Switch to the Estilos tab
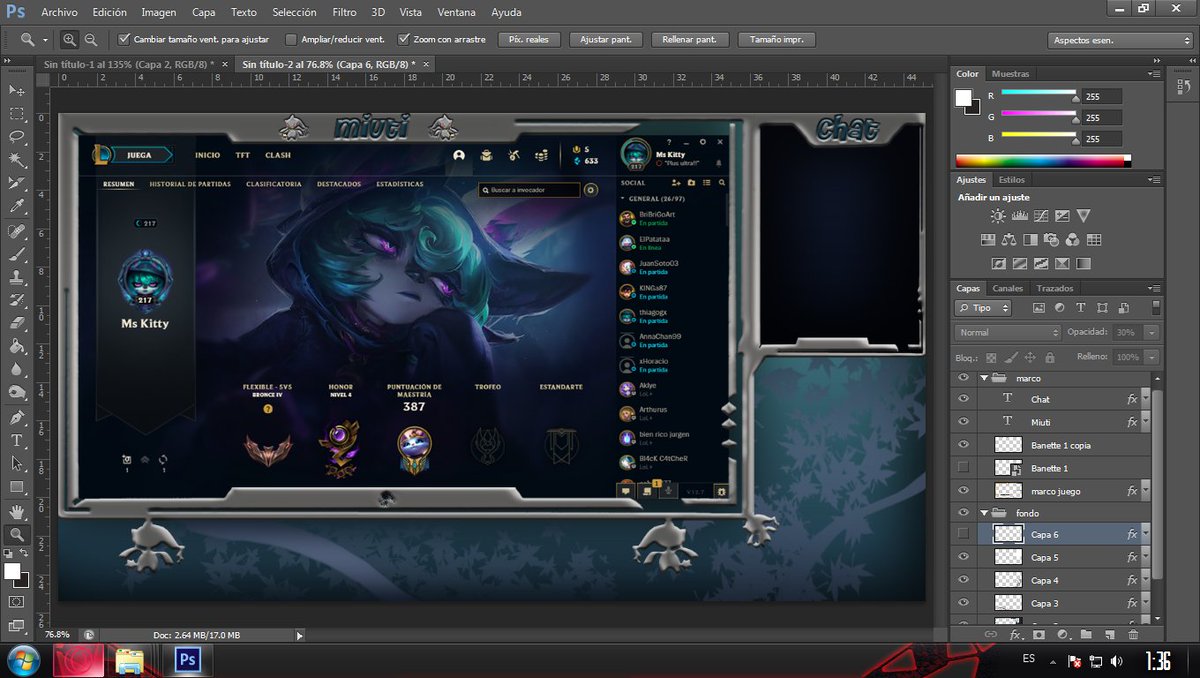 coord(1012,180)
